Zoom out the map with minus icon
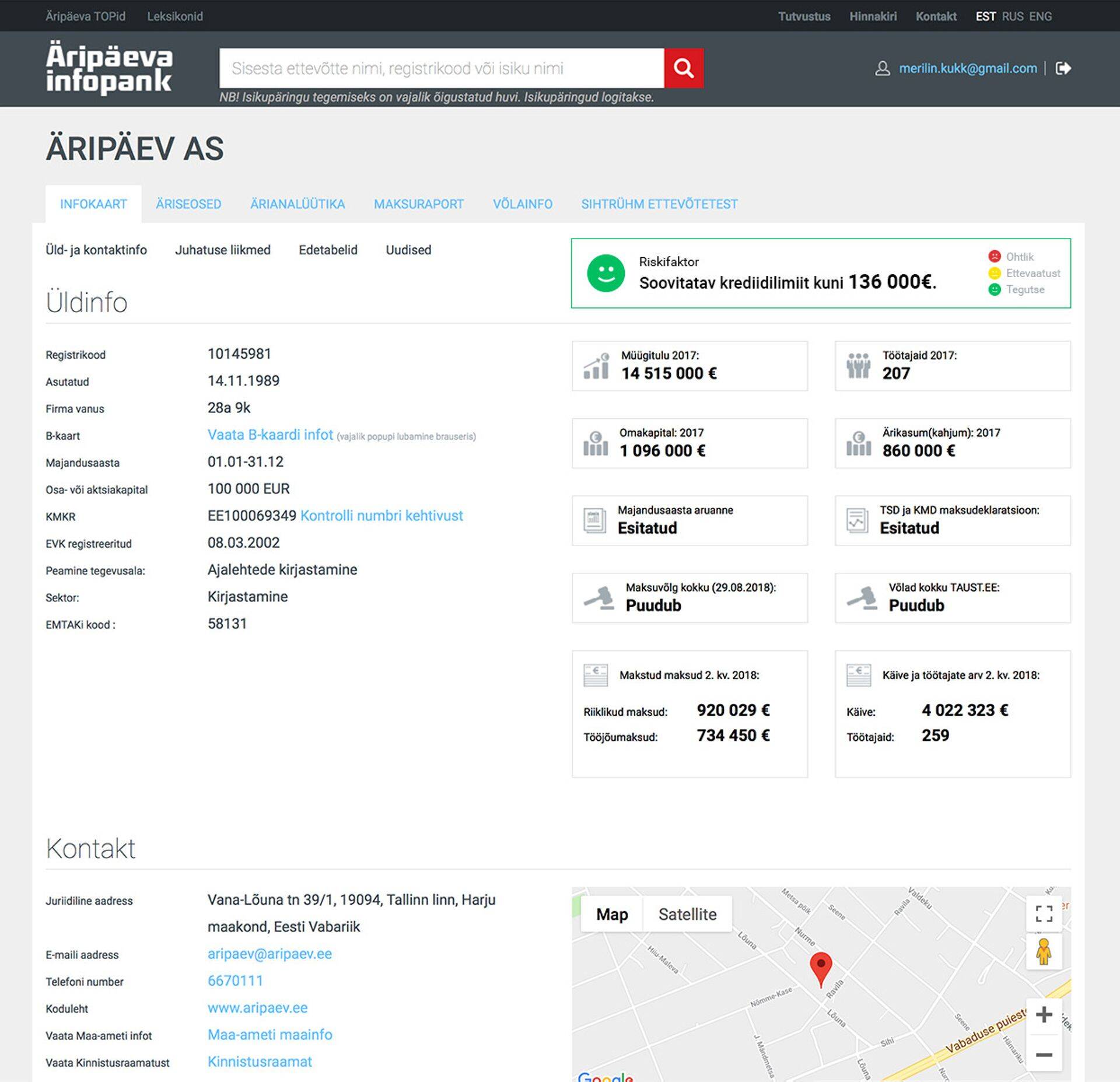 pyautogui.click(x=1044, y=1055)
